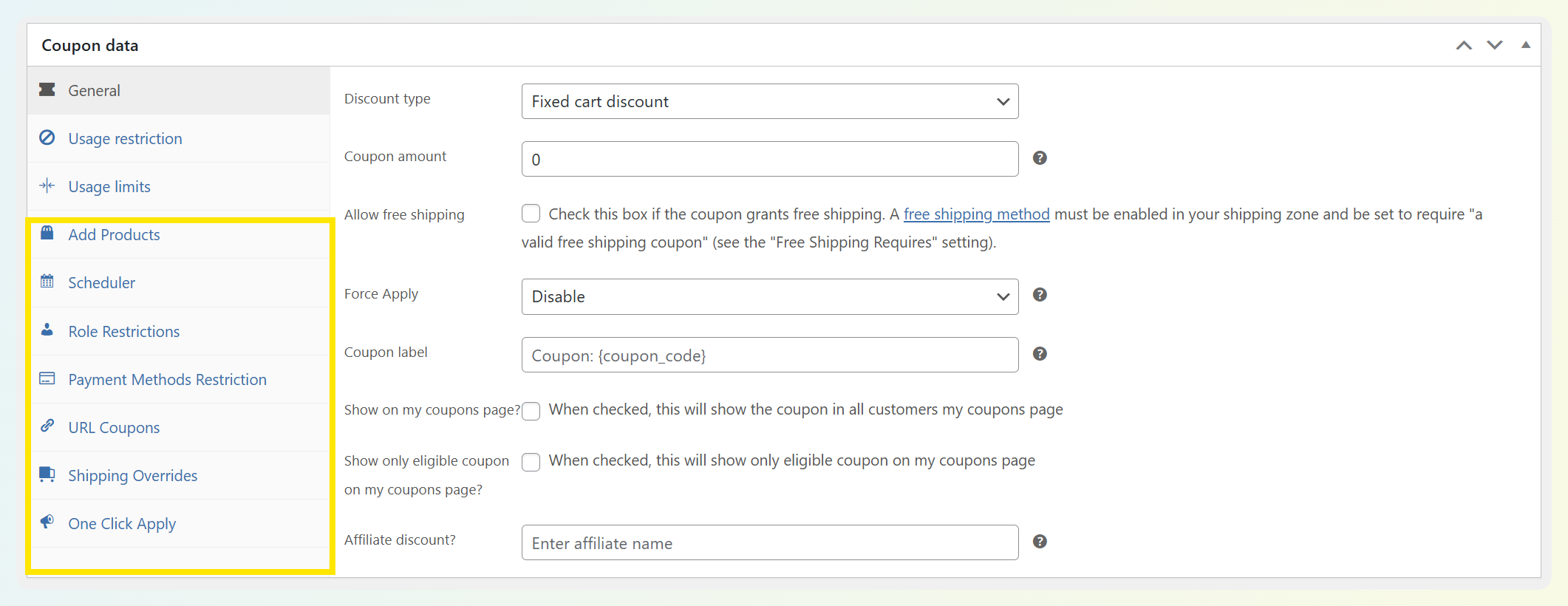Click the help icon beside Coupon amount
1568x606 pixels.
tap(1039, 158)
